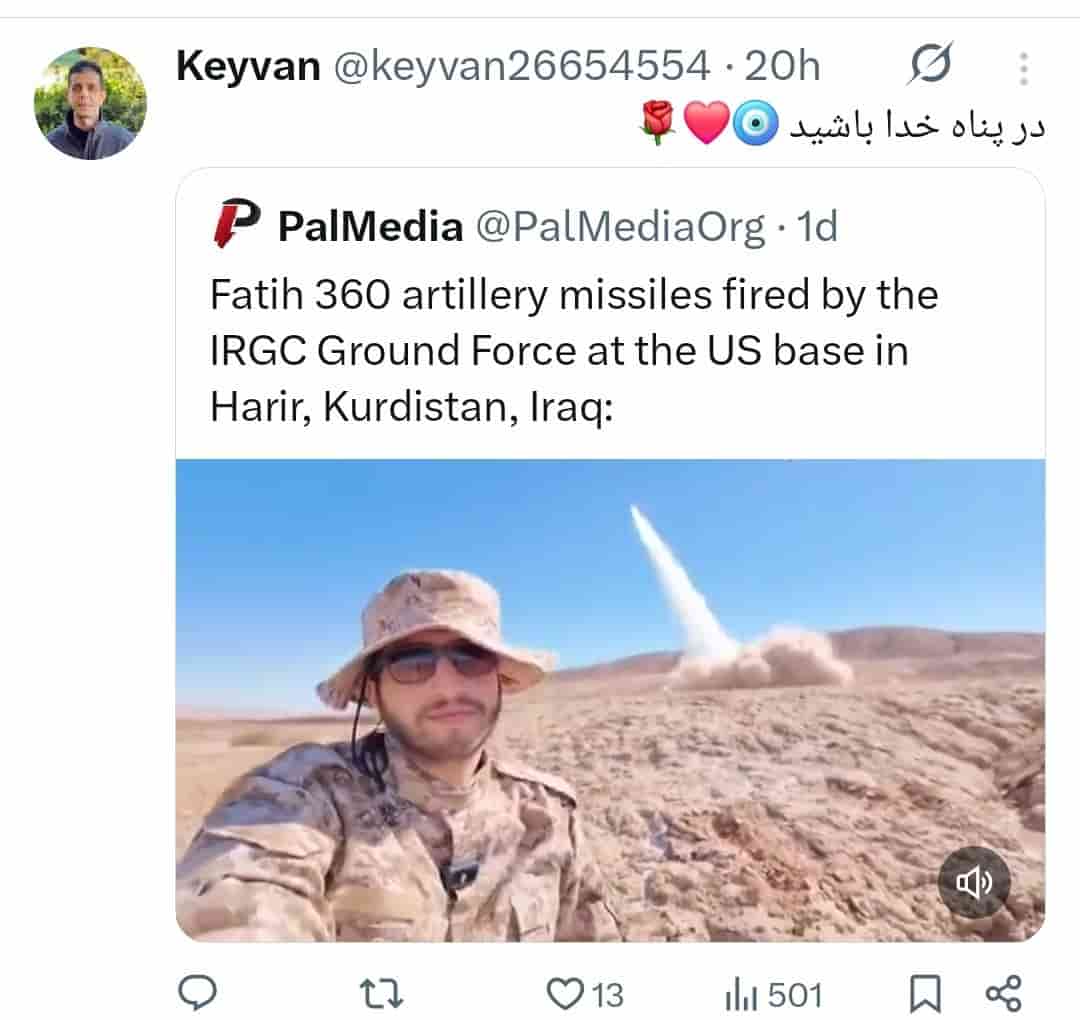Click the share icon

(x=1003, y=994)
